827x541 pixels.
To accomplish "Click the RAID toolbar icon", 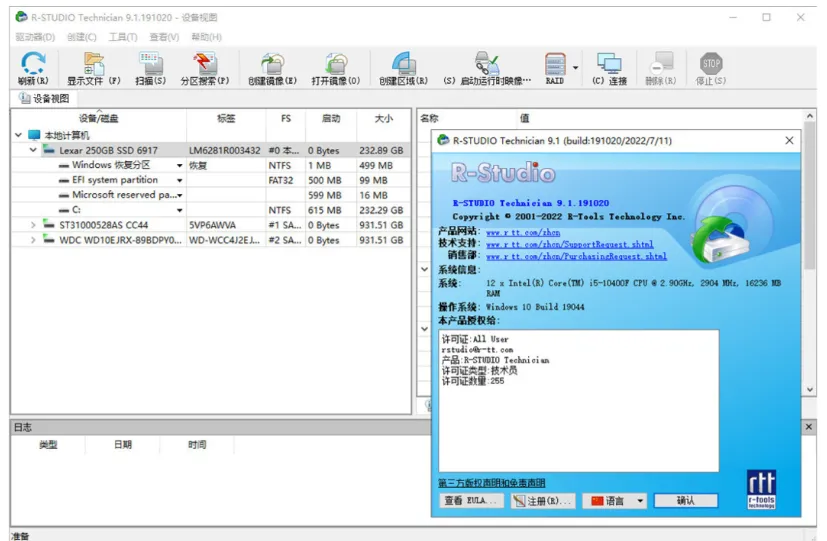I will coord(555,69).
